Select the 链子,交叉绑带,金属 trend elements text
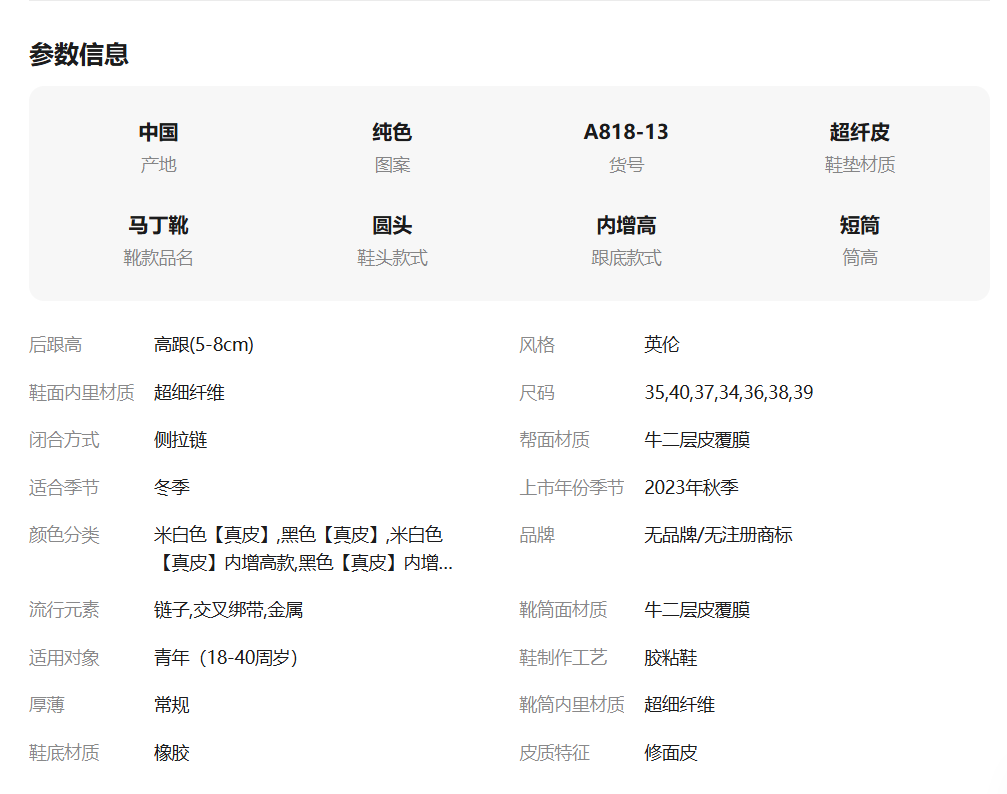 click(x=228, y=610)
